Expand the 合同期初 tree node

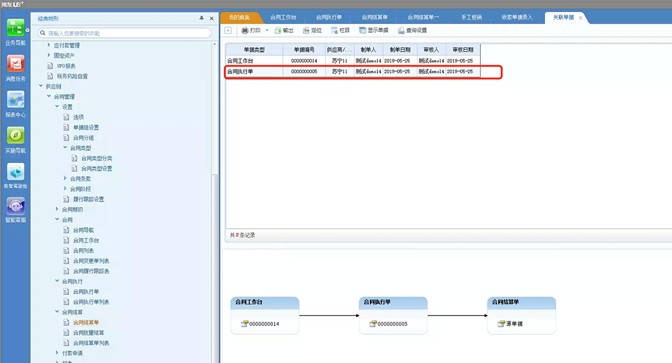click(57, 210)
